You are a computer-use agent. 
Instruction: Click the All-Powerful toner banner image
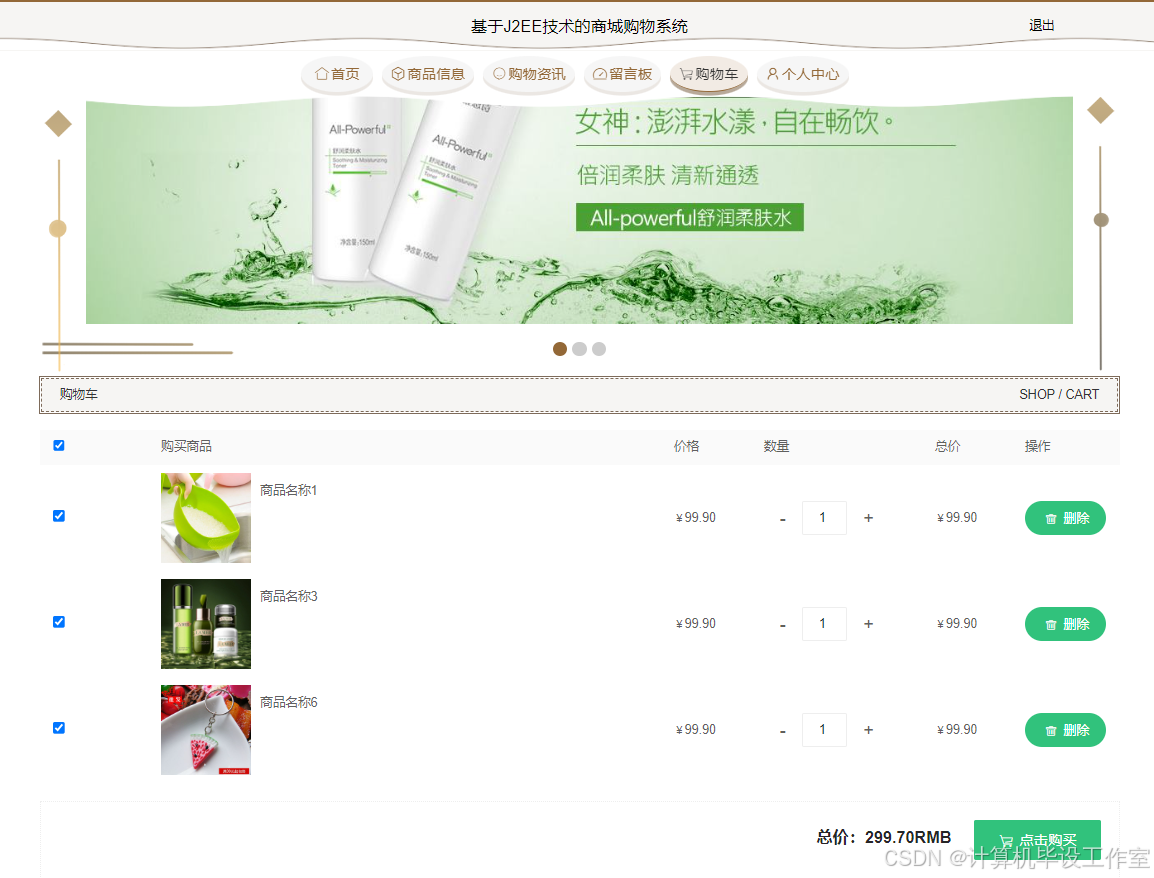579,210
